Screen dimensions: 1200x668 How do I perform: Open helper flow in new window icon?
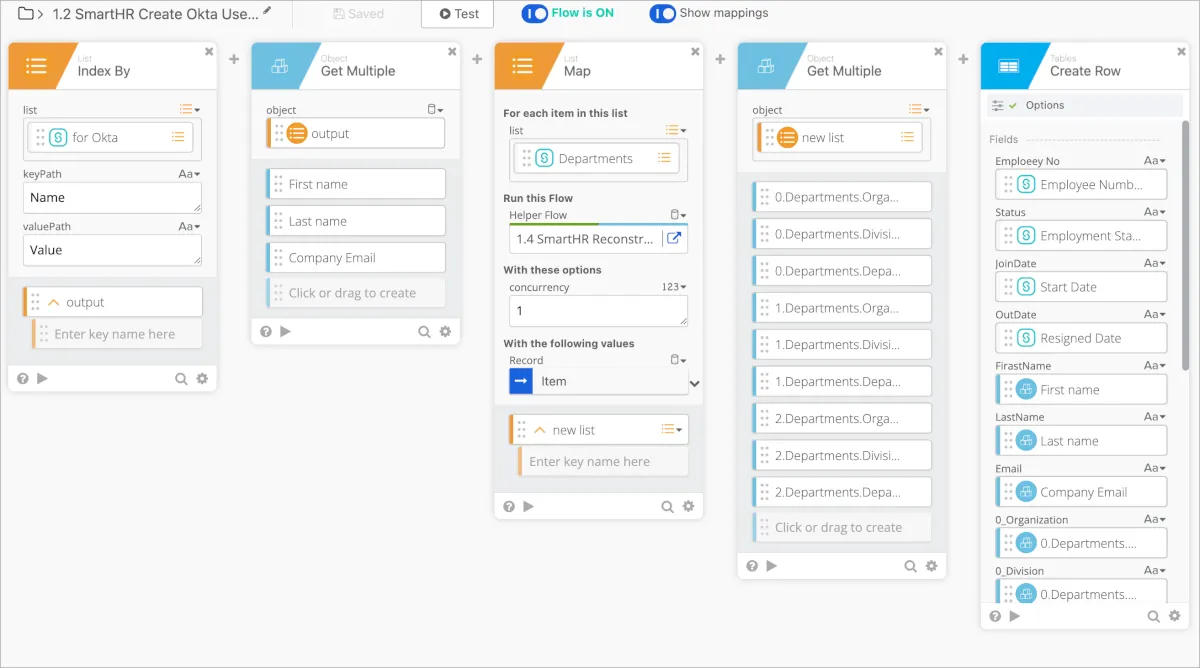pos(675,239)
